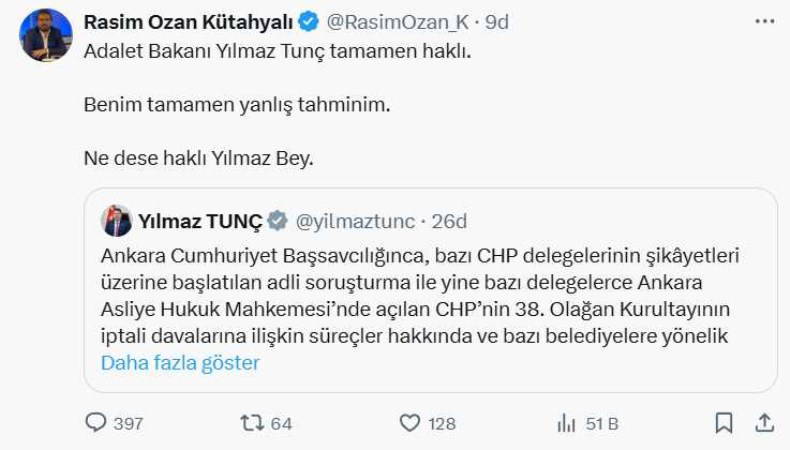This screenshot has height=450, width=790.
Task: Open Rasim Ozan Kütahyalı's profile picture
Action: pyautogui.click(x=45, y=35)
